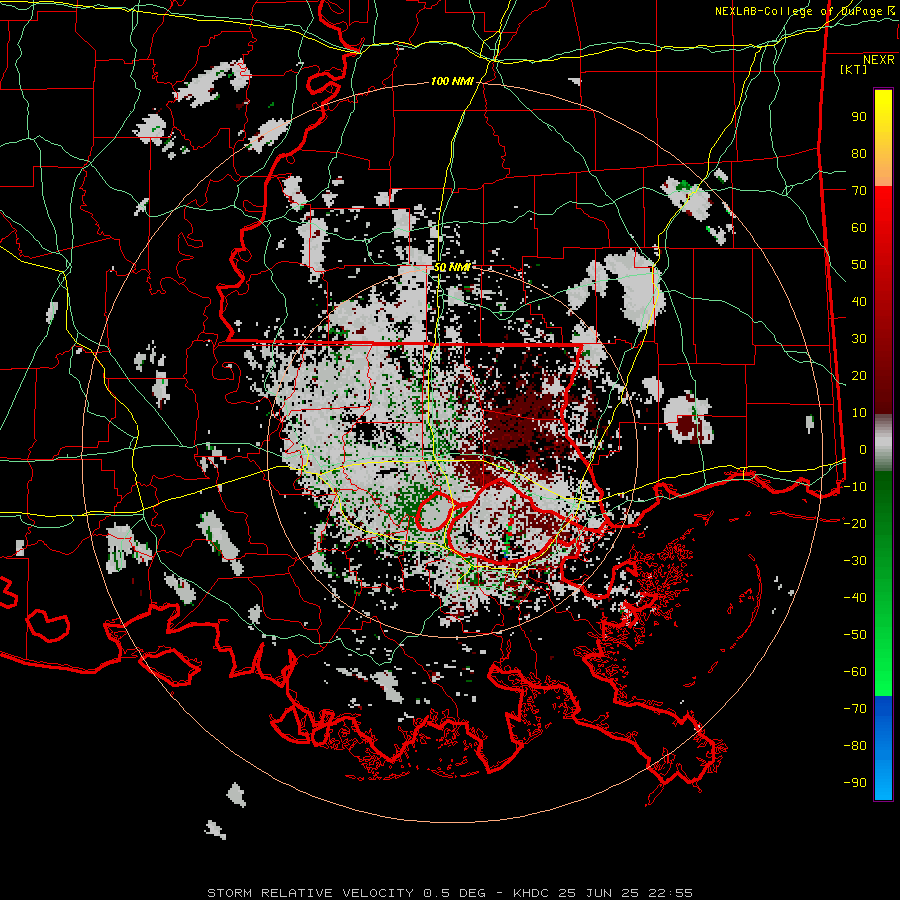The width and height of the screenshot is (900, 900).
Task: Click the 0 value on velocity scale
Action: click(863, 449)
